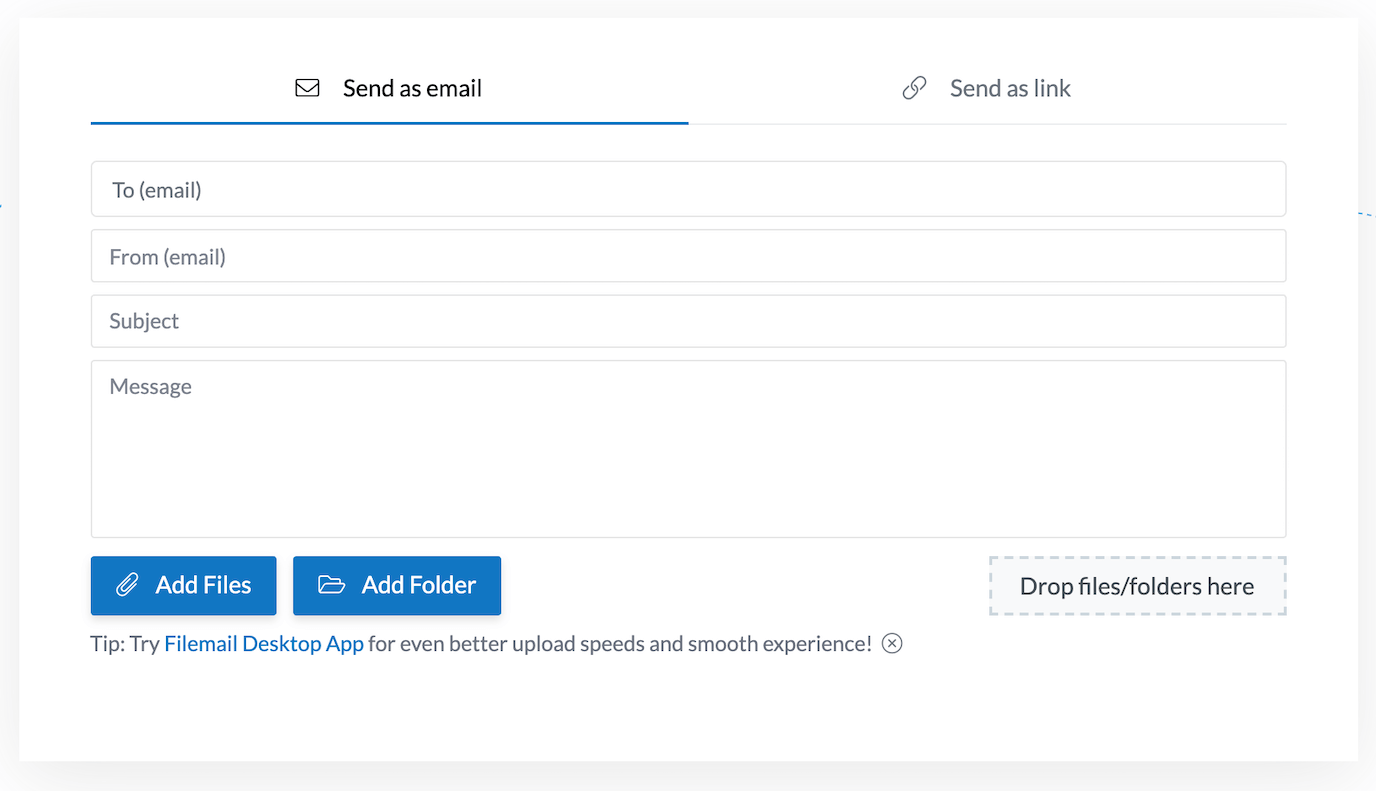Click the Drop files/folders here area
This screenshot has height=791, width=1376.
[1137, 586]
